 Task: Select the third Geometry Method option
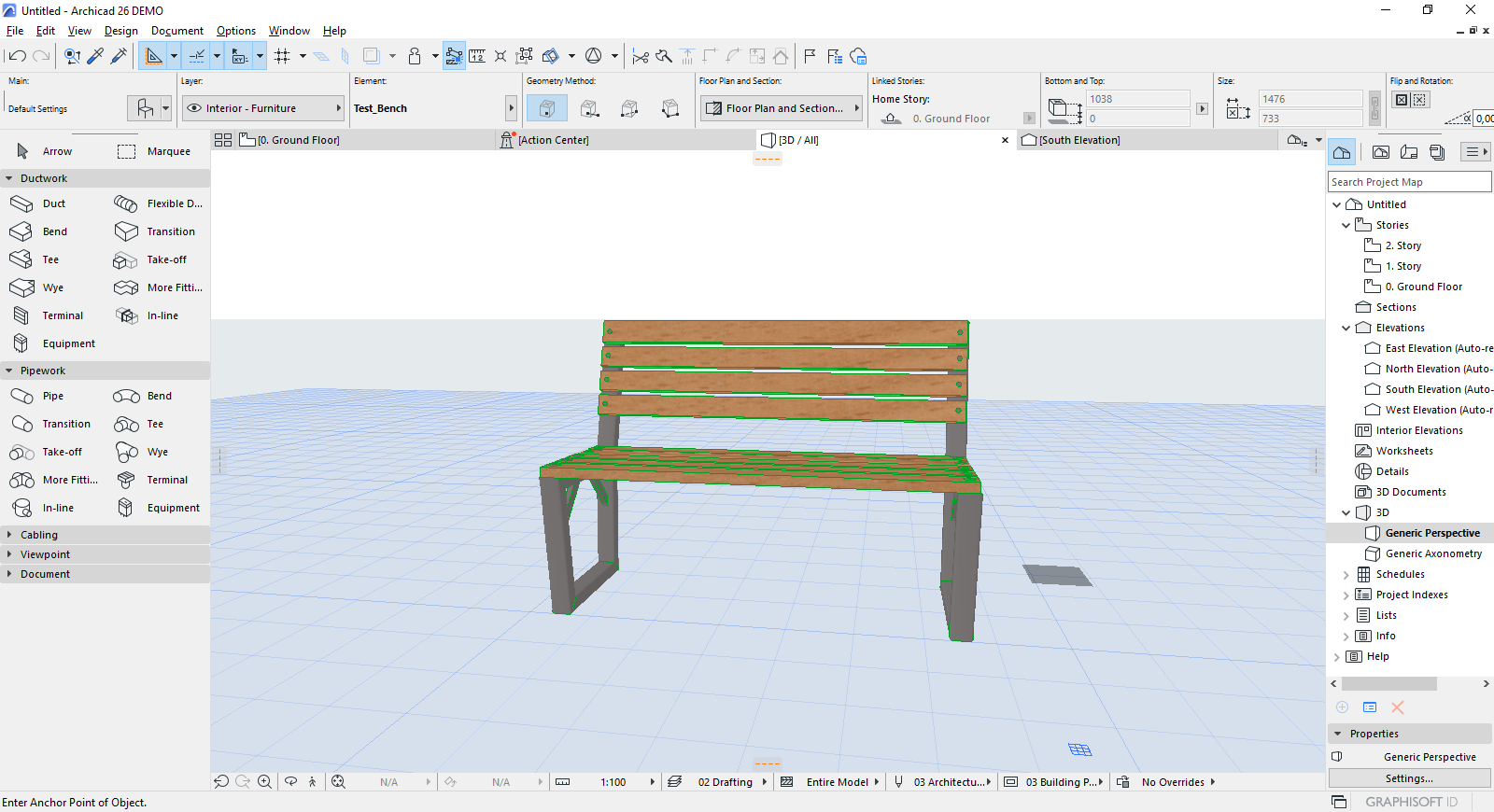click(629, 108)
